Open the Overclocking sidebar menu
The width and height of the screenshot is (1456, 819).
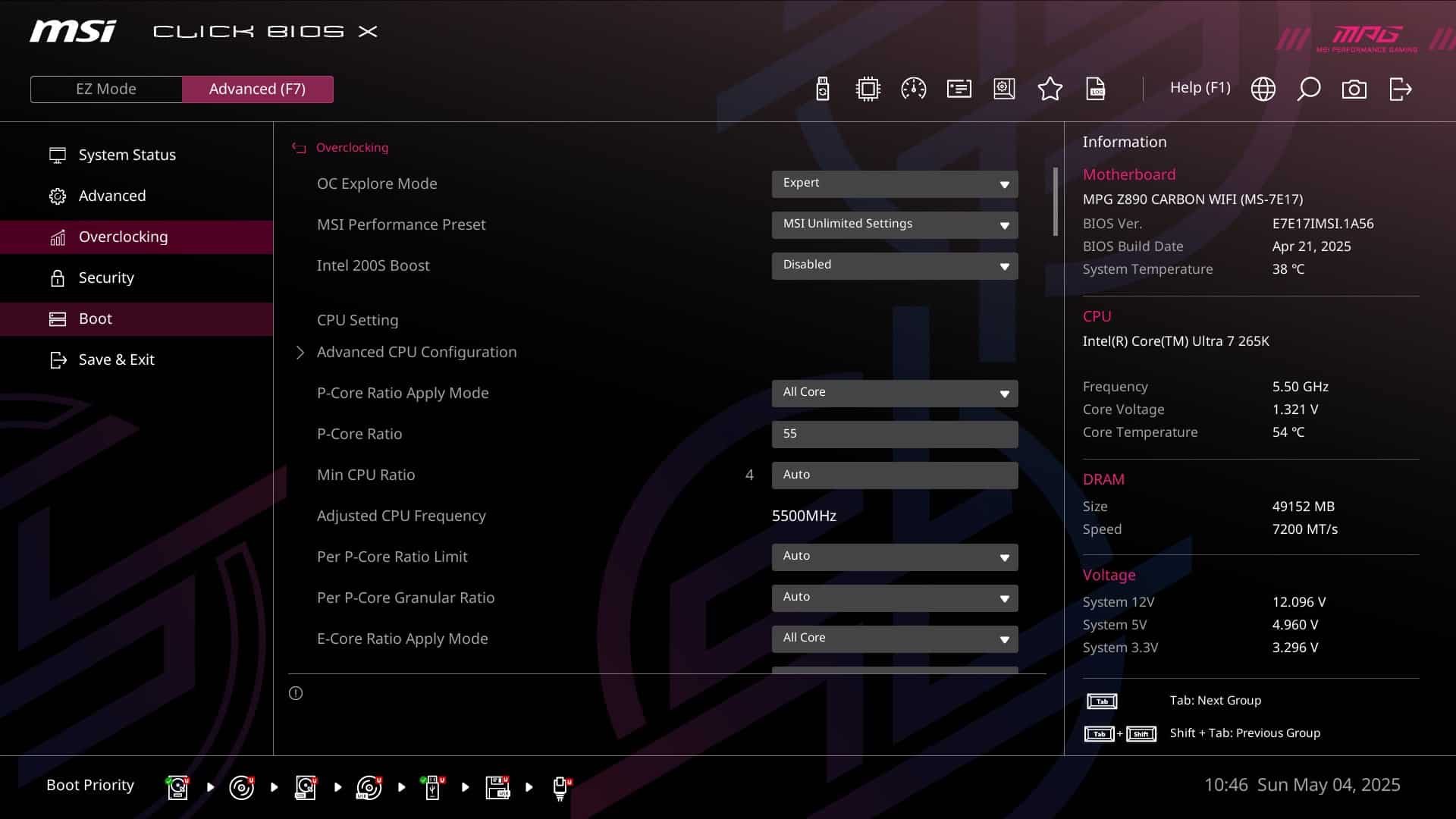click(x=136, y=237)
